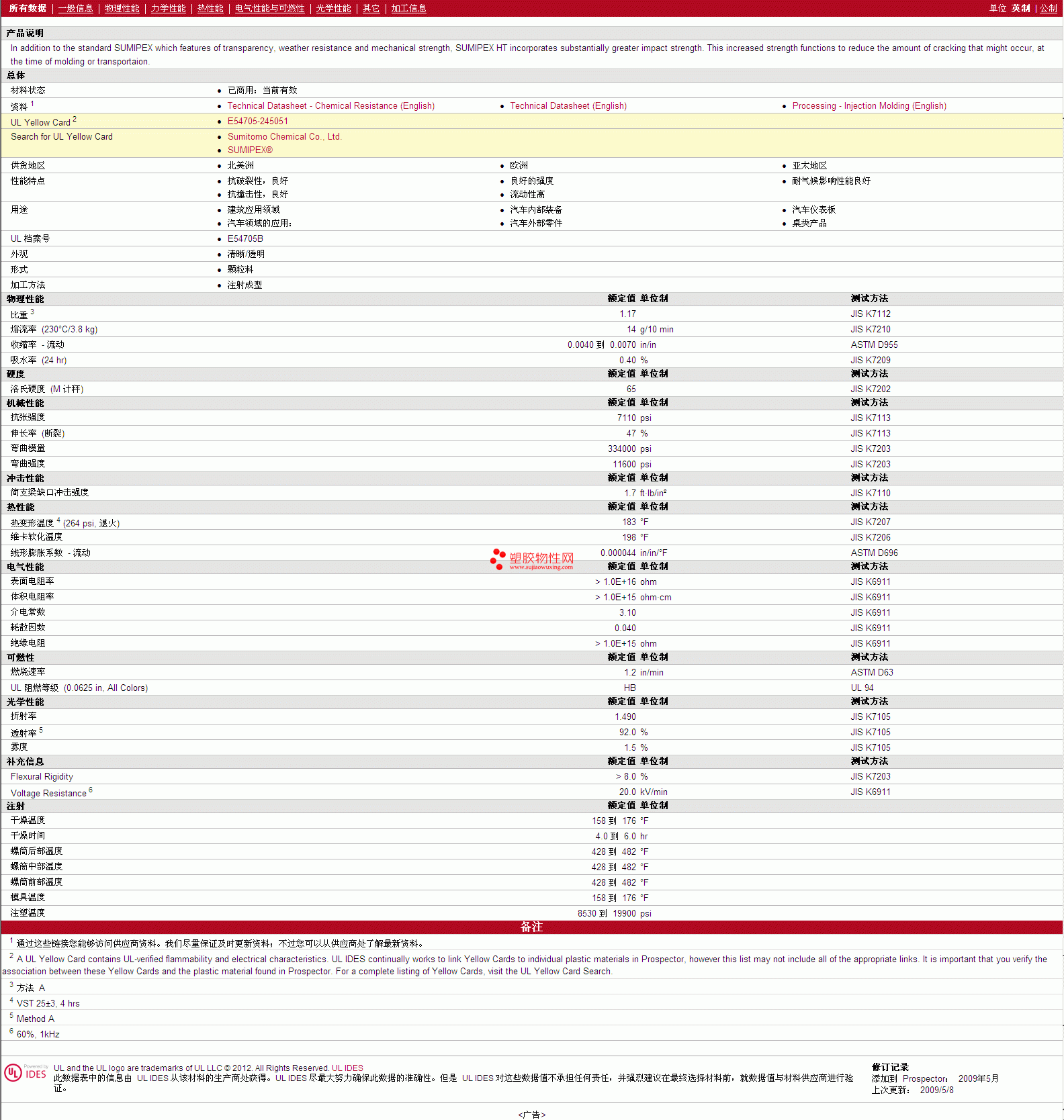Screen dimensions: 1064x1120
Task: Select the 洛氏硬度 value 65
Action: click(x=631, y=389)
